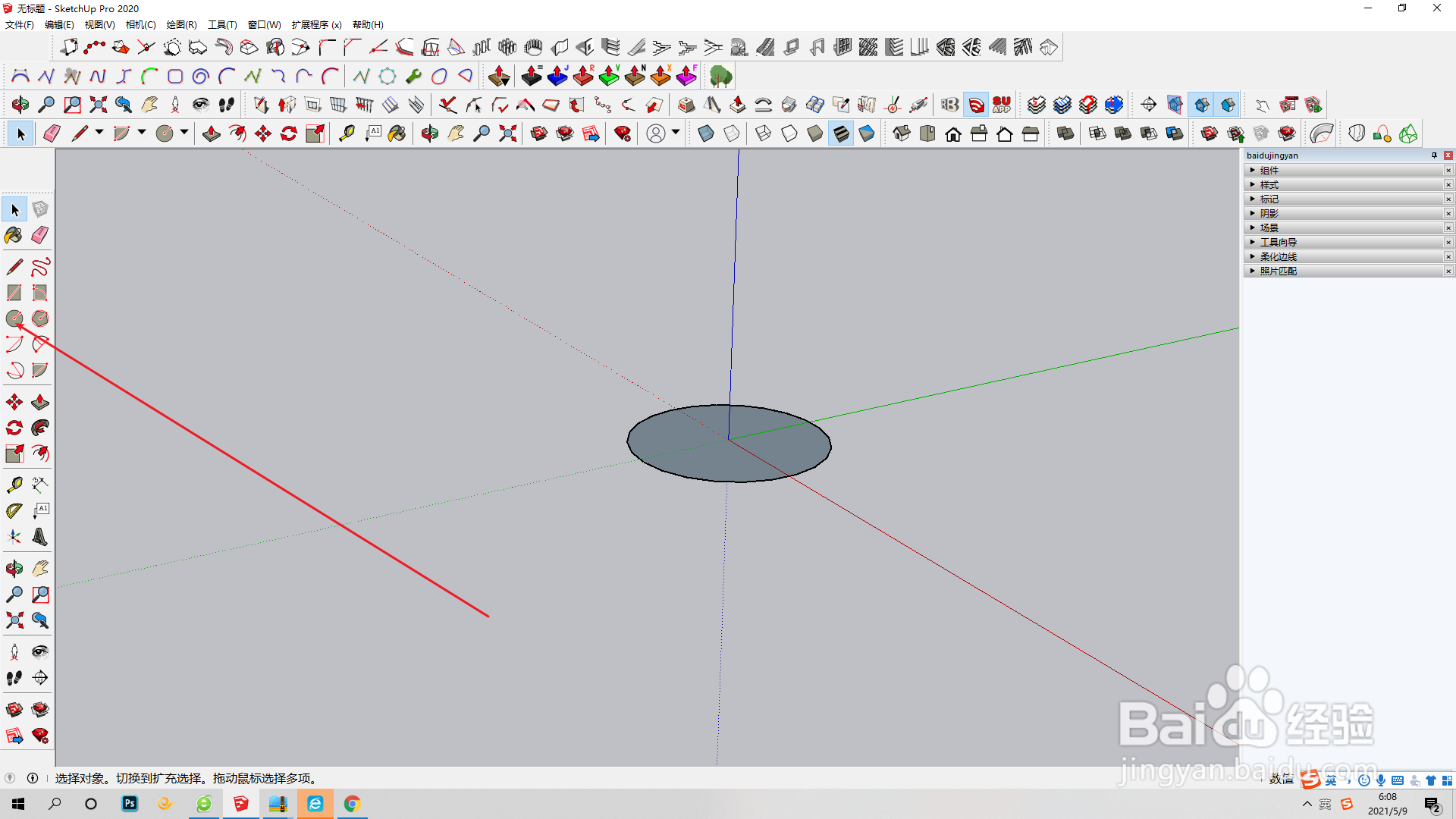Toggle Hidden Line style button
This screenshot has height=819, width=1456.
point(789,134)
